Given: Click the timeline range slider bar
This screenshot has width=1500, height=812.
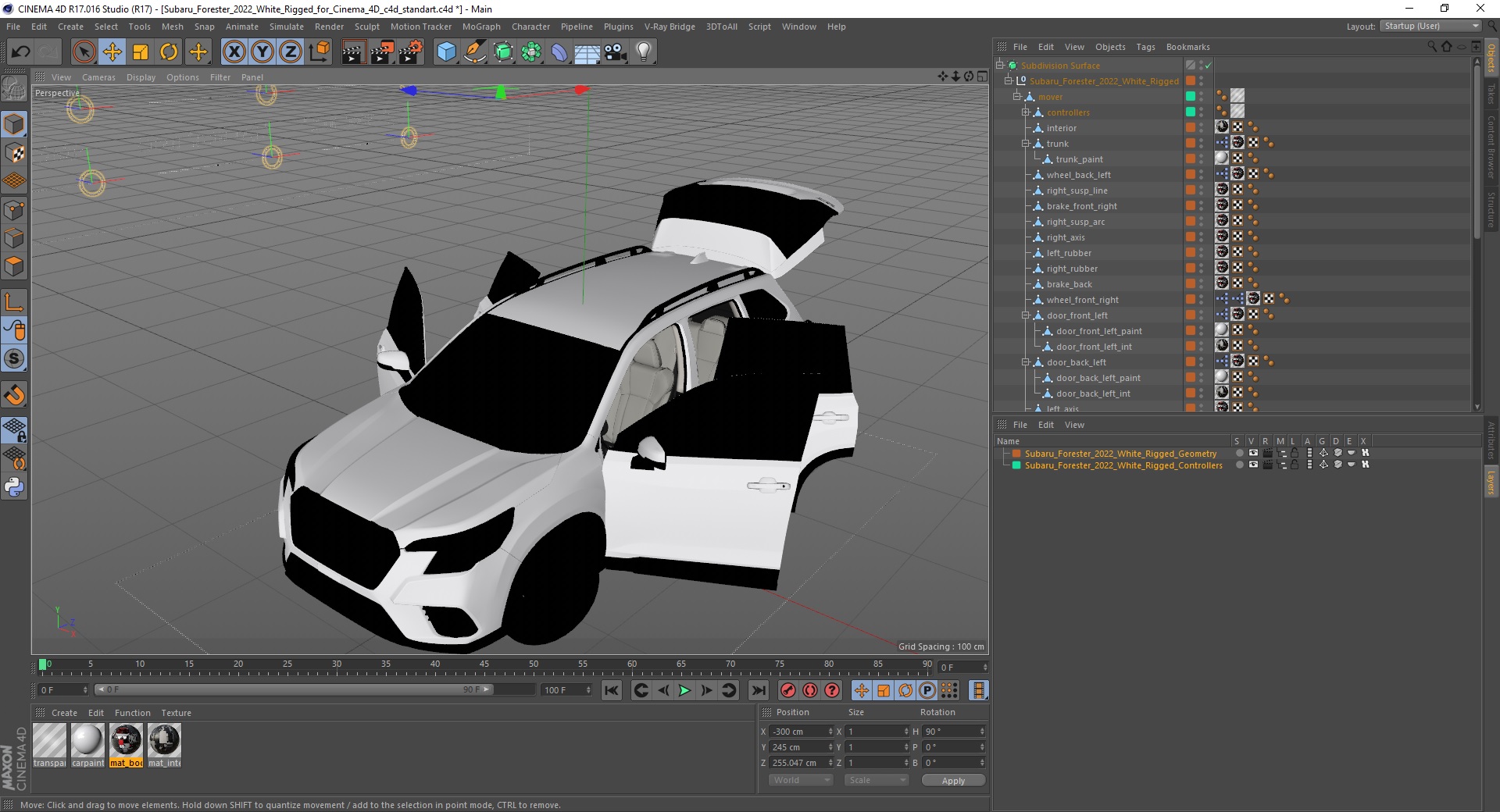Looking at the screenshot, I should coord(295,689).
